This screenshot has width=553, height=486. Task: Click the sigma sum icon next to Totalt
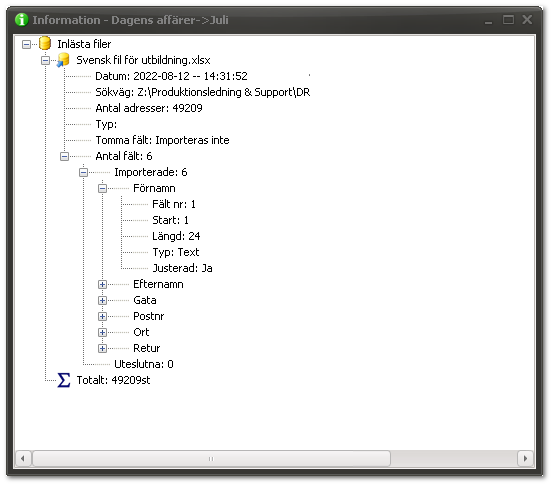tap(63, 380)
